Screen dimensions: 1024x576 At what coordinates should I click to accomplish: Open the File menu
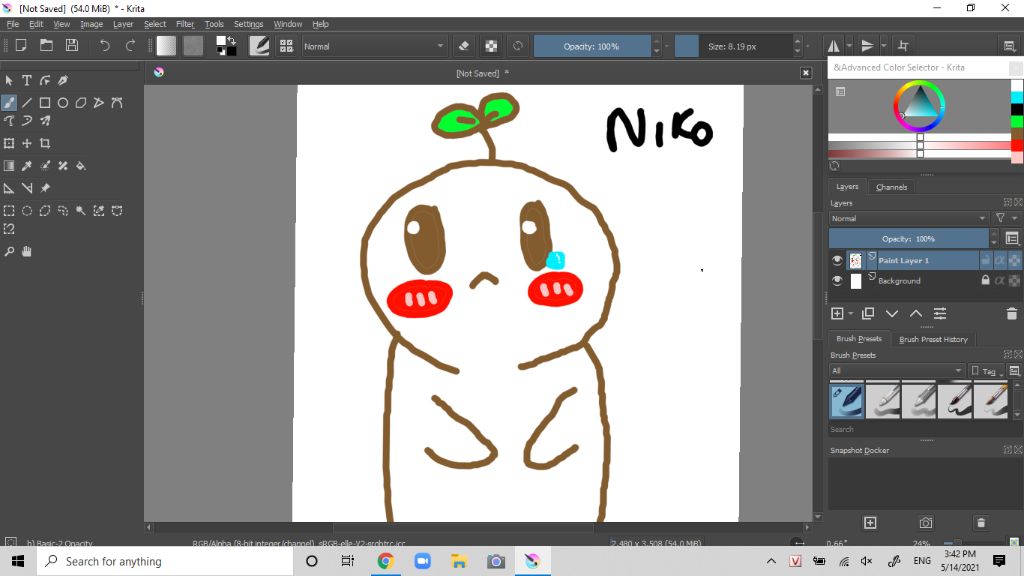pyautogui.click(x=12, y=24)
